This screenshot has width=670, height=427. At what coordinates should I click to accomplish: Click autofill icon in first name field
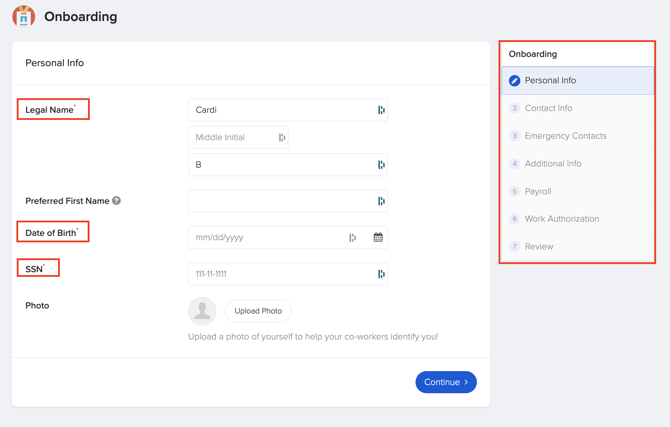381,110
